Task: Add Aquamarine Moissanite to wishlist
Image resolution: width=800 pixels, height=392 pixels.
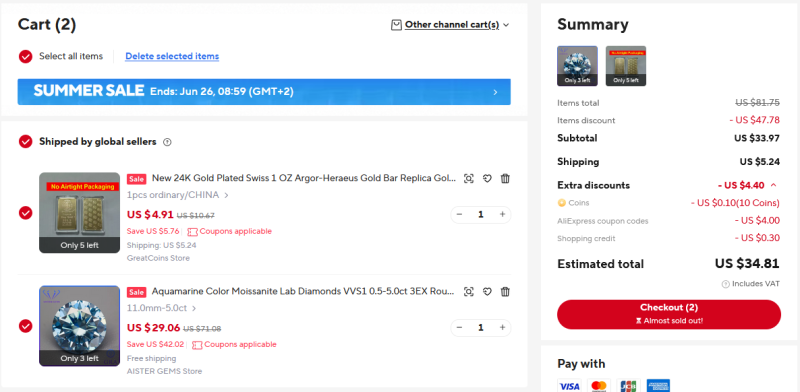Action: tap(487, 292)
